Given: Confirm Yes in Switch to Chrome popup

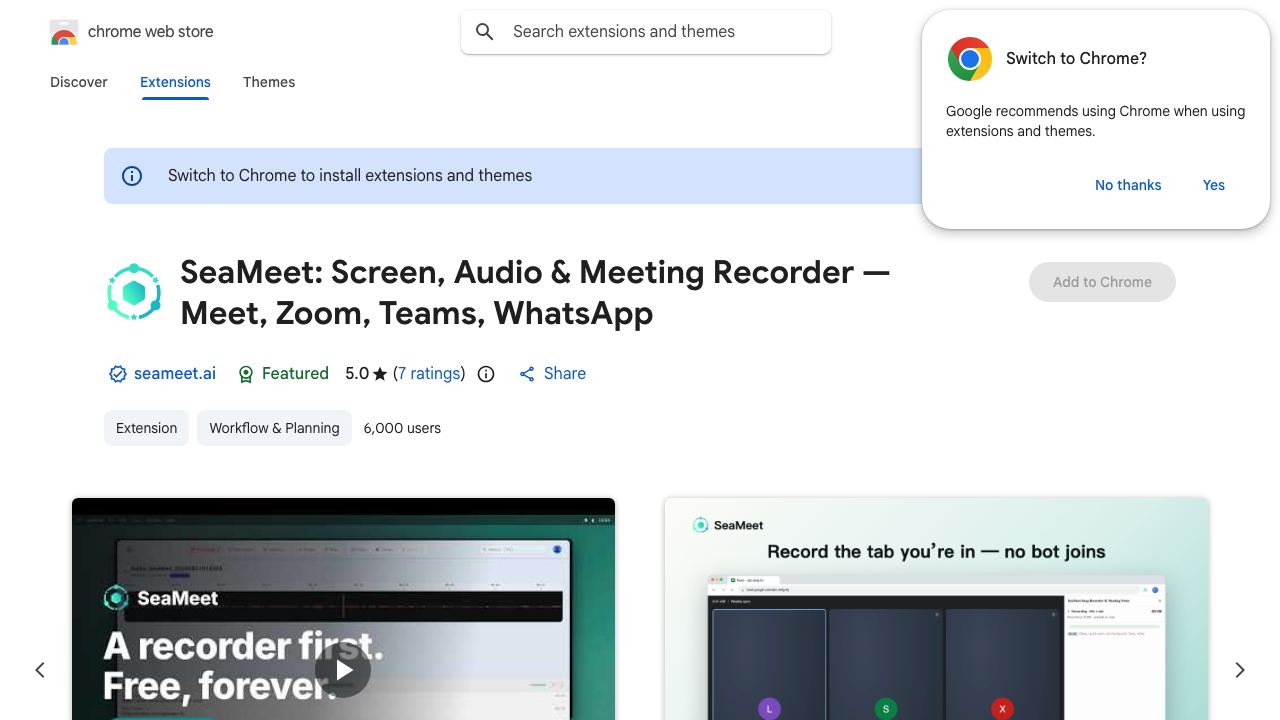Looking at the screenshot, I should [x=1214, y=185].
